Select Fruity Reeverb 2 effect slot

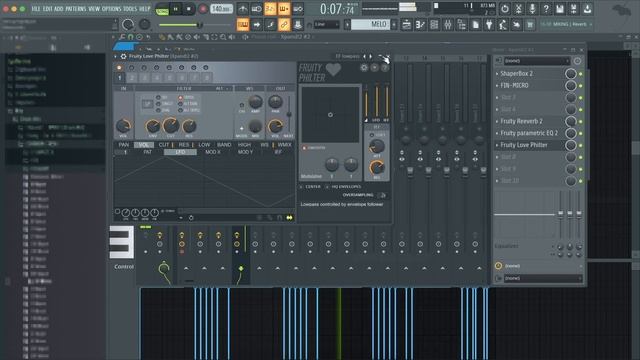(x=521, y=121)
